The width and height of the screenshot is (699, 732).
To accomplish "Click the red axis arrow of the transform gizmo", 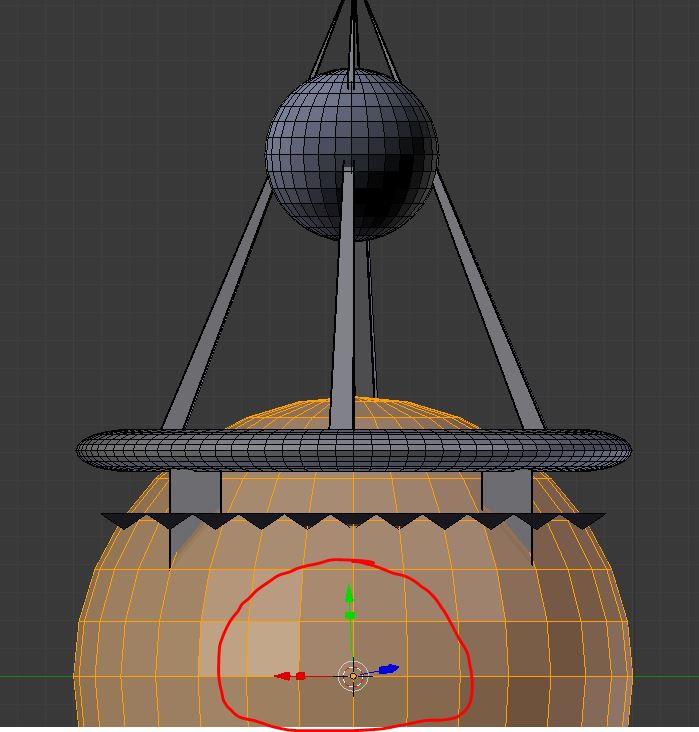I will [282, 676].
